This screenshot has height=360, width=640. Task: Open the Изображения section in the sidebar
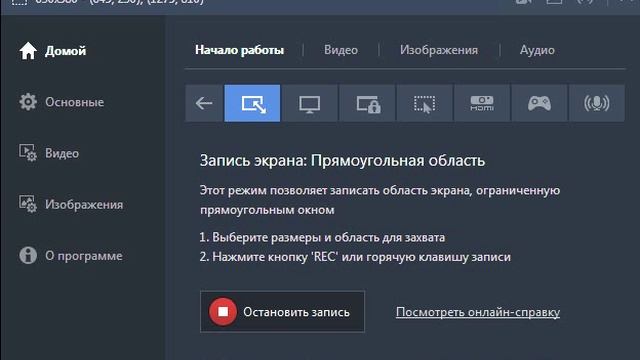coord(71,204)
